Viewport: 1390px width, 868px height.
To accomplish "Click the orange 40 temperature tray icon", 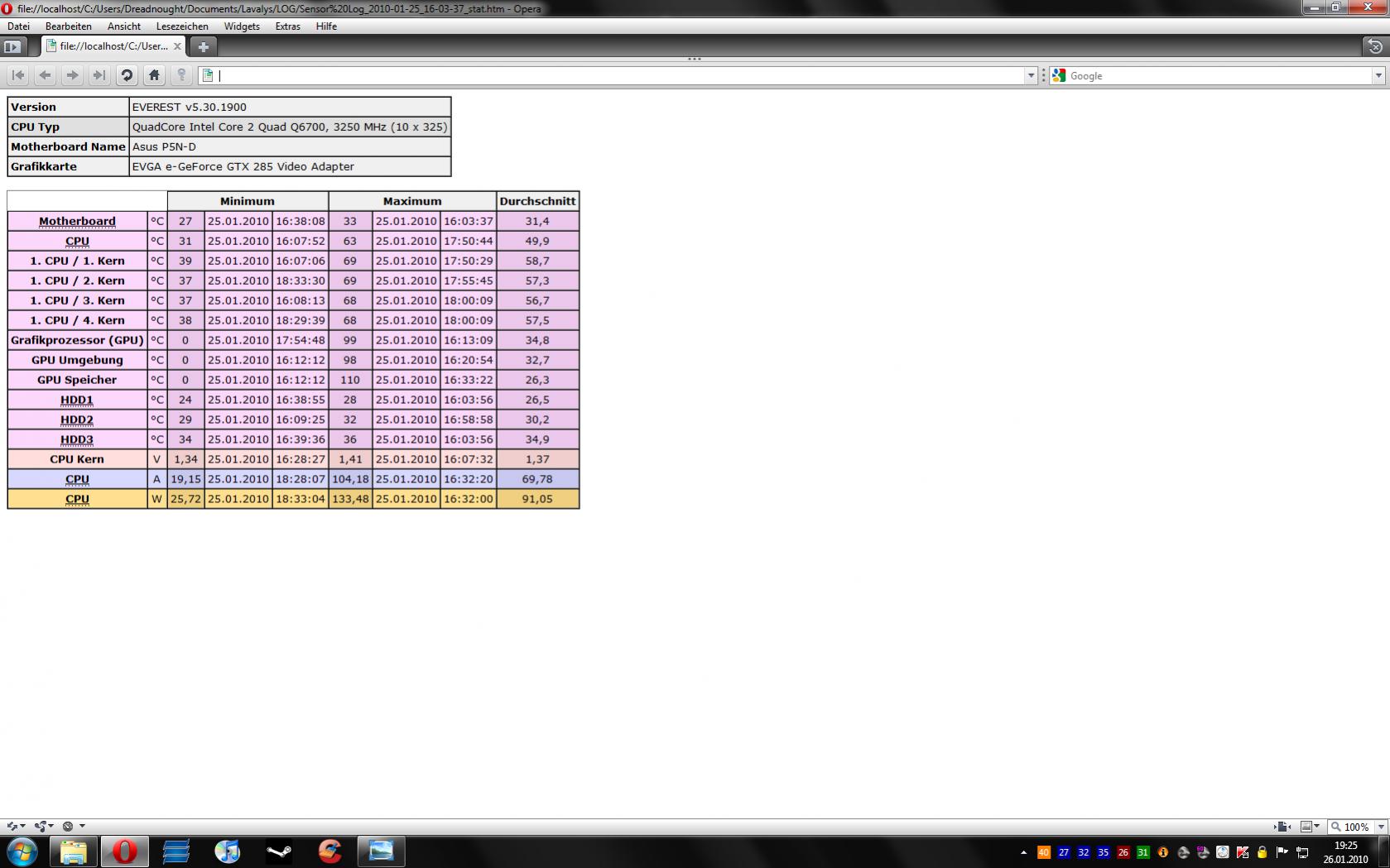I will 1044,852.
